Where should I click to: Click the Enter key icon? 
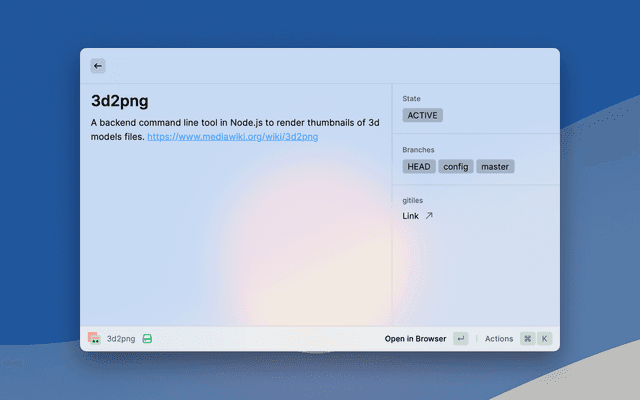(x=460, y=339)
